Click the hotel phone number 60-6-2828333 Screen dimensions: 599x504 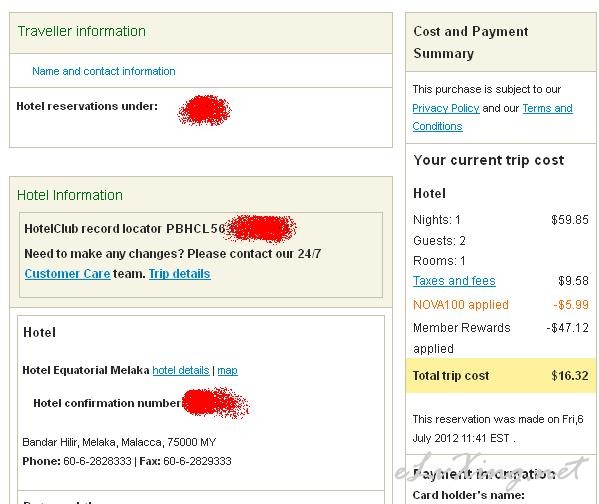click(97, 461)
